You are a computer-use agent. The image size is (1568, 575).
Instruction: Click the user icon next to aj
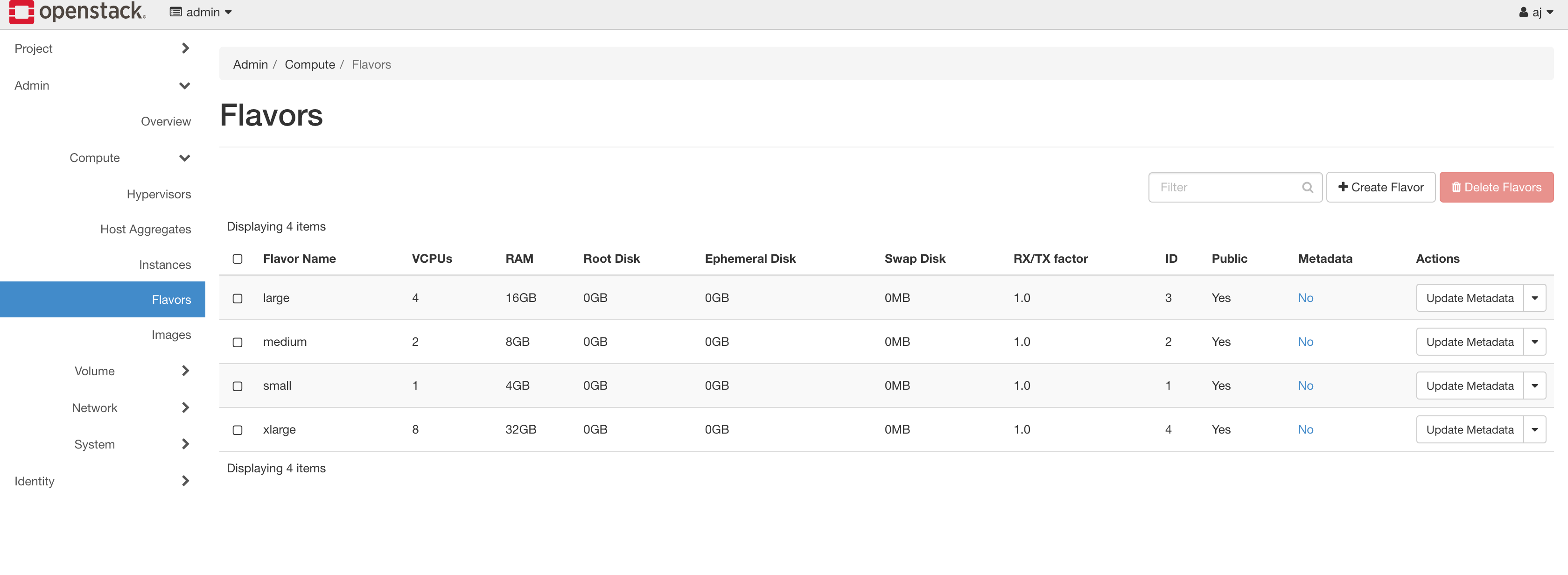(x=1524, y=12)
